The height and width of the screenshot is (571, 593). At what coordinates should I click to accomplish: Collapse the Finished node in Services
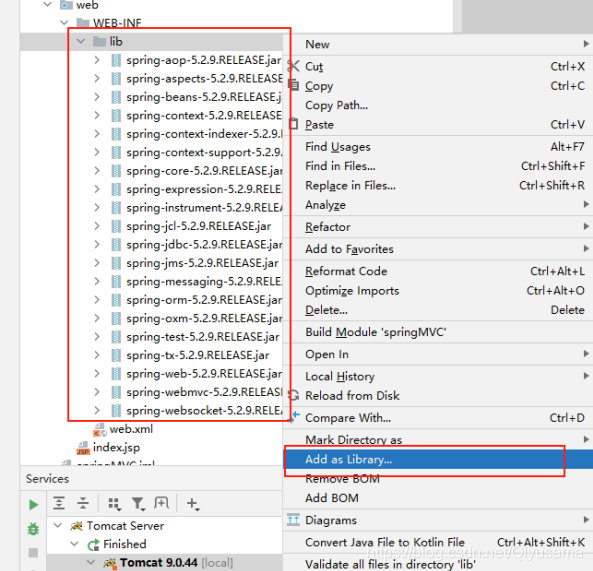click(75, 544)
